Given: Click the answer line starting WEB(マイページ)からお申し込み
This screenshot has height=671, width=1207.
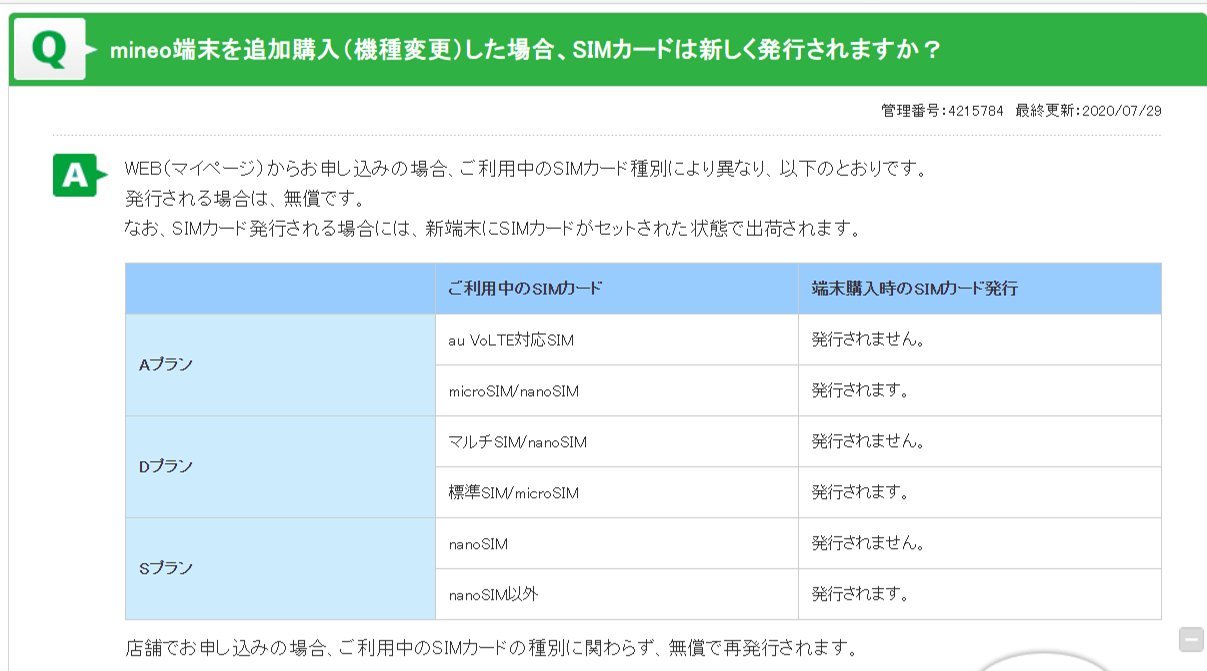Looking at the screenshot, I should click(527, 169).
